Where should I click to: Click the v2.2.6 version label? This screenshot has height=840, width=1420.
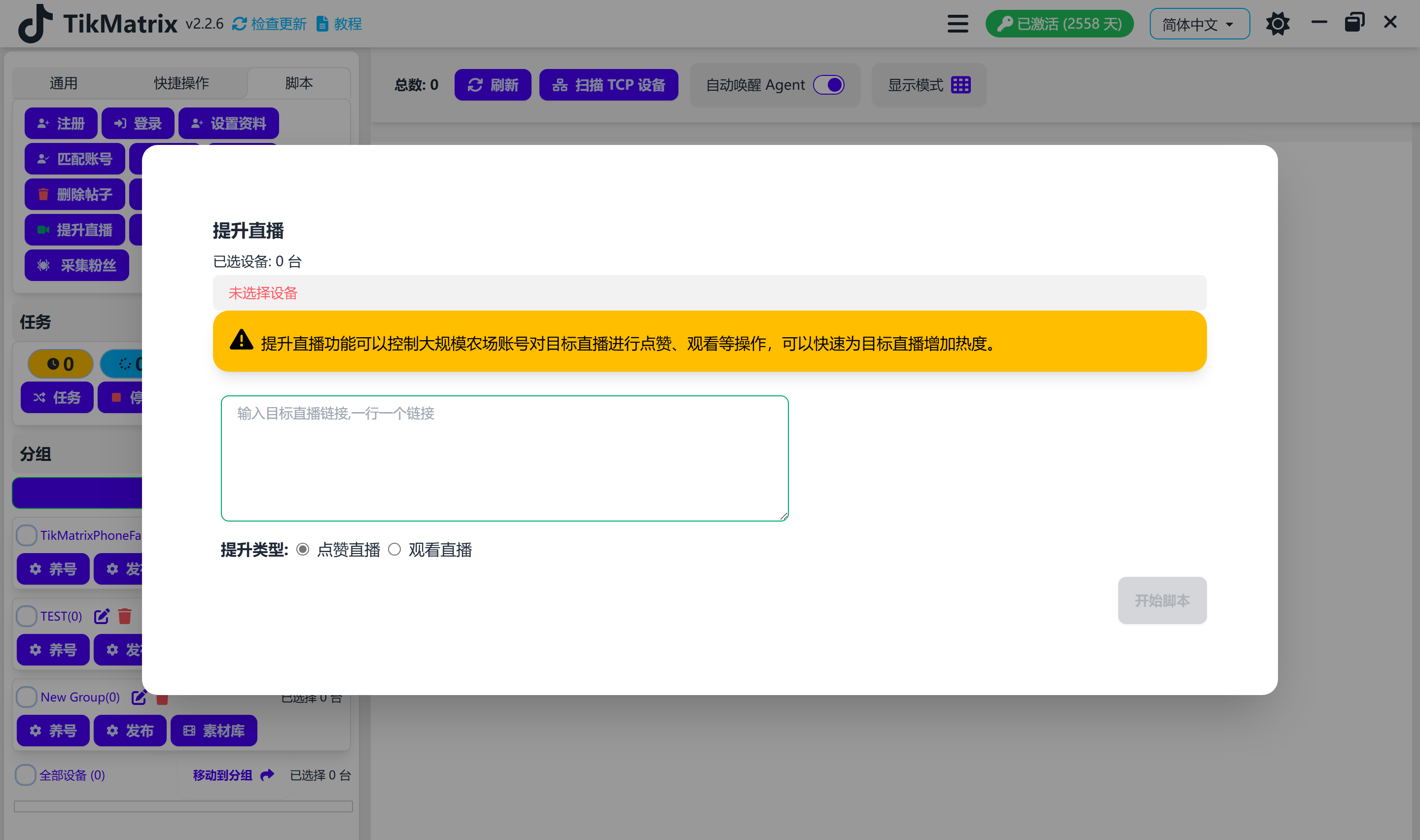click(204, 24)
